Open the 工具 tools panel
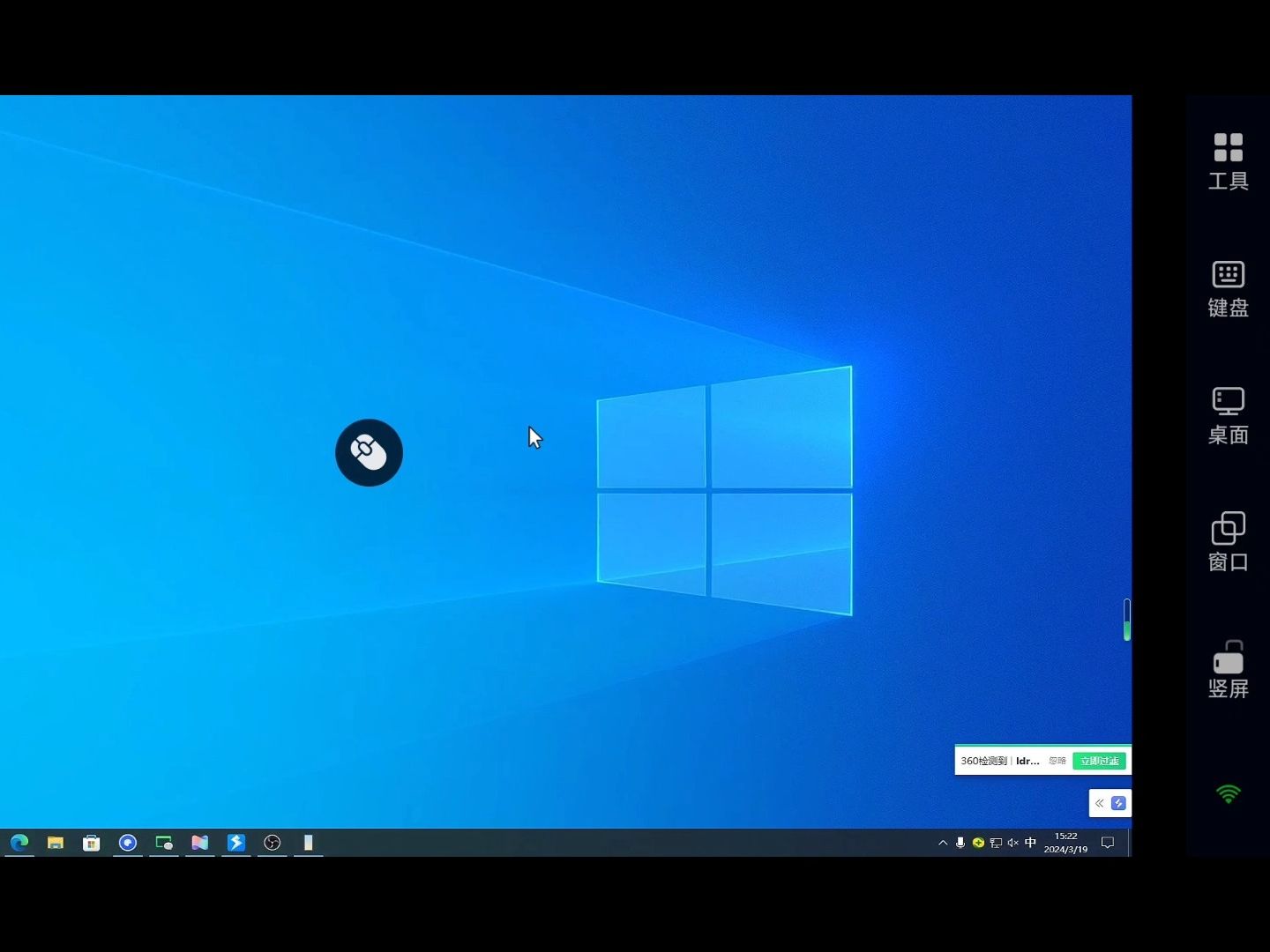 pos(1228,161)
